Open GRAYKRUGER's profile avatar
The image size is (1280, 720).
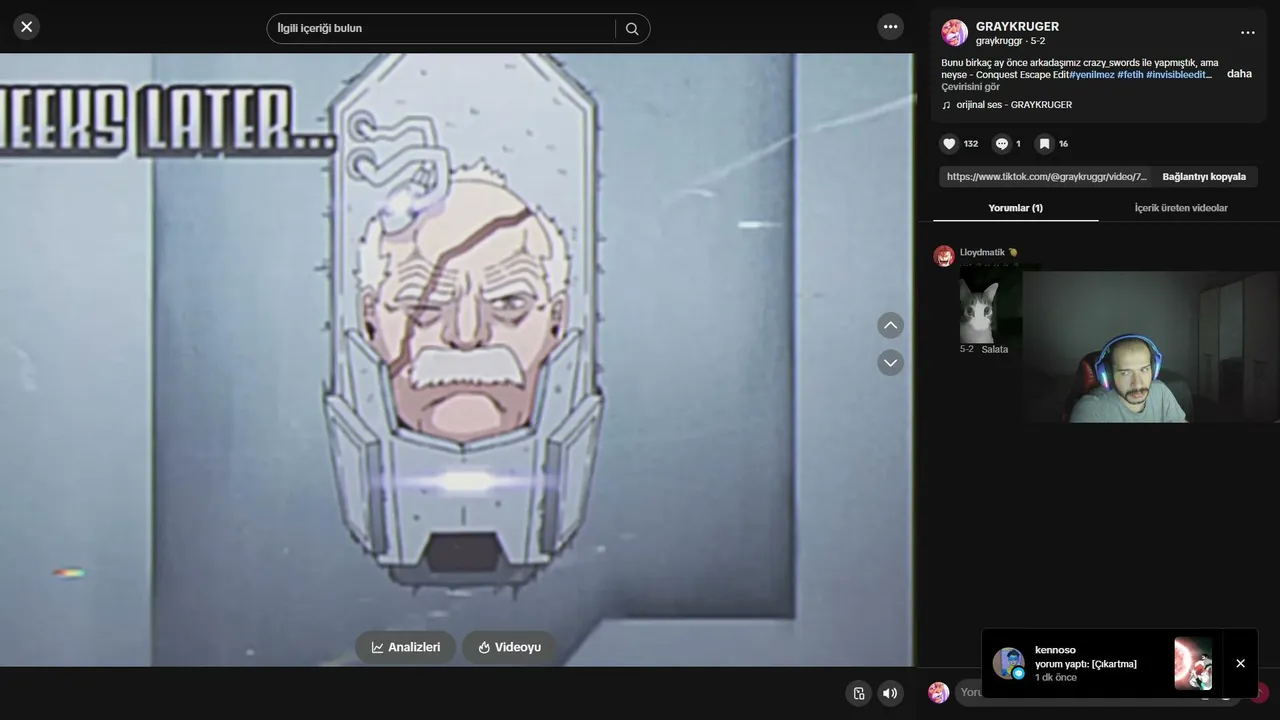pos(954,32)
